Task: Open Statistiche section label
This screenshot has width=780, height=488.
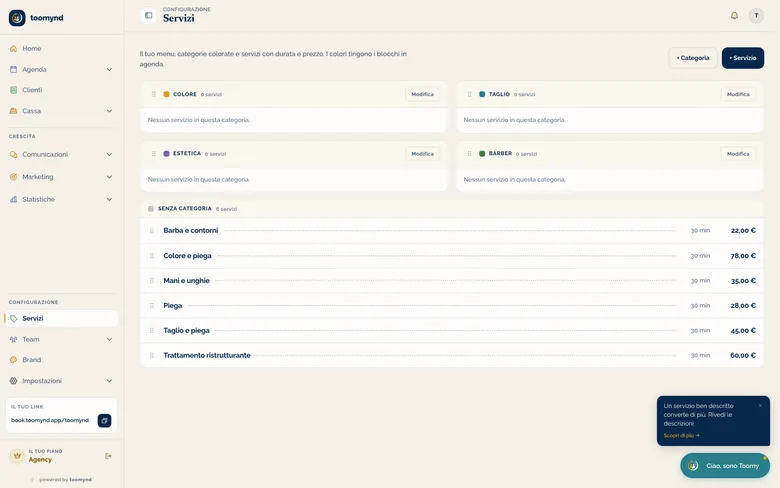Action: [x=38, y=199]
